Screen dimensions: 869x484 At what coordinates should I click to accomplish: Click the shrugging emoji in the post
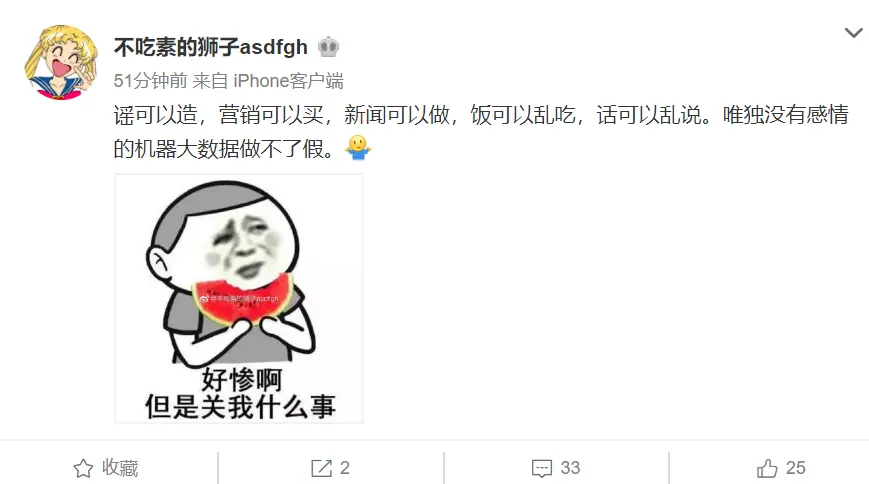click(358, 148)
